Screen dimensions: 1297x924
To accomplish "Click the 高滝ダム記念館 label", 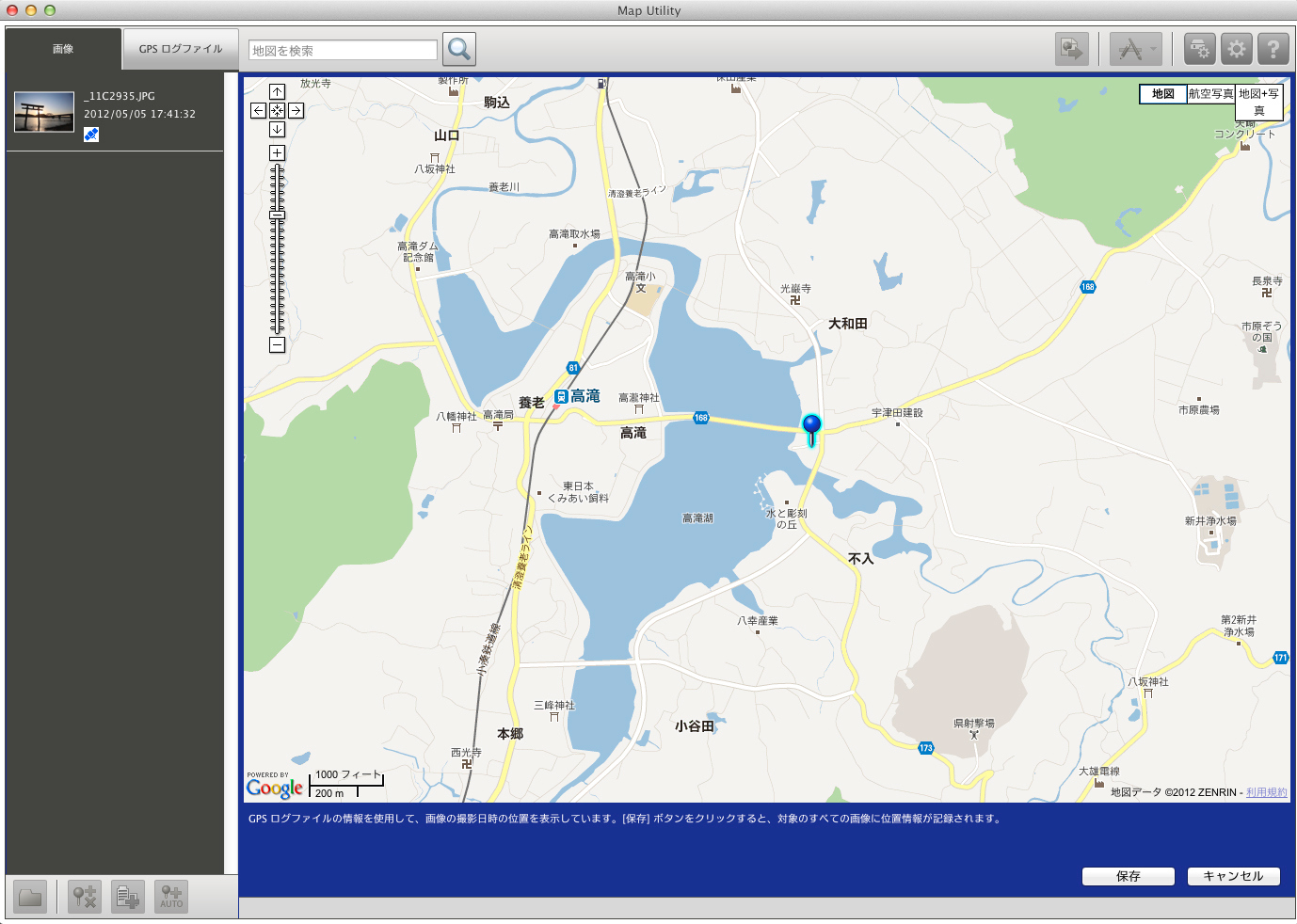I will (418, 252).
